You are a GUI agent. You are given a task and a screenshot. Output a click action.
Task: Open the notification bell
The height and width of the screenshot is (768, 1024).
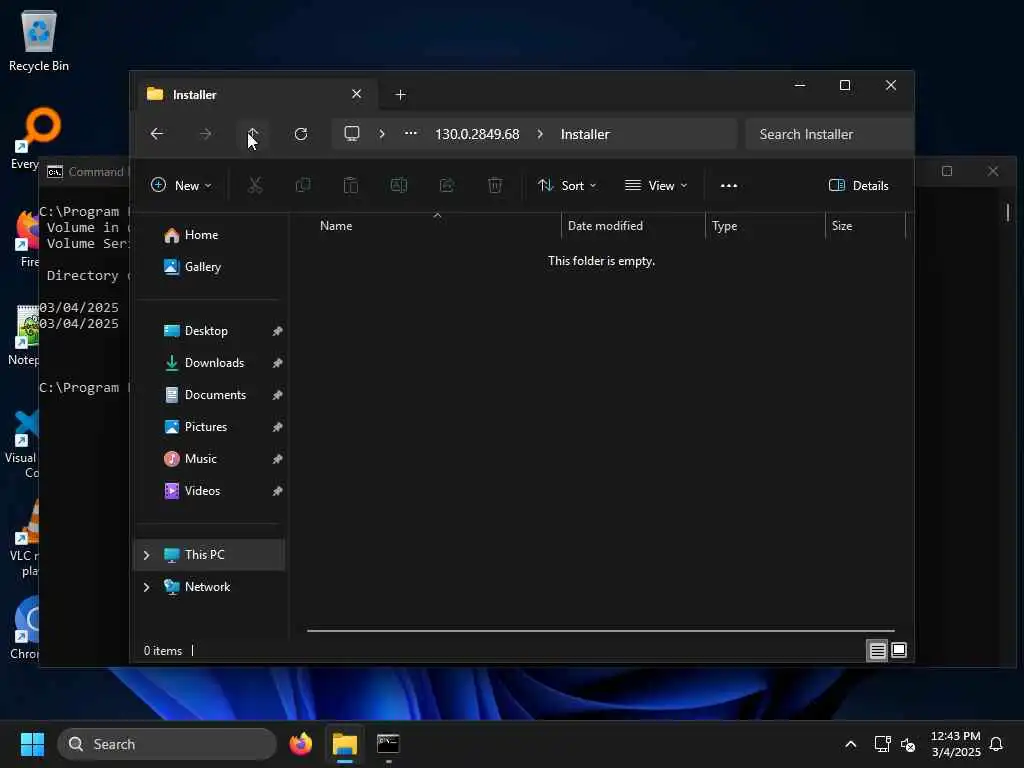996,744
